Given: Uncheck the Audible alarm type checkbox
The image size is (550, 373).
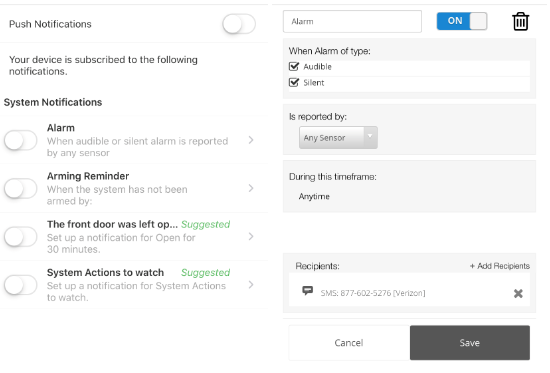Looking at the screenshot, I should coord(294,66).
